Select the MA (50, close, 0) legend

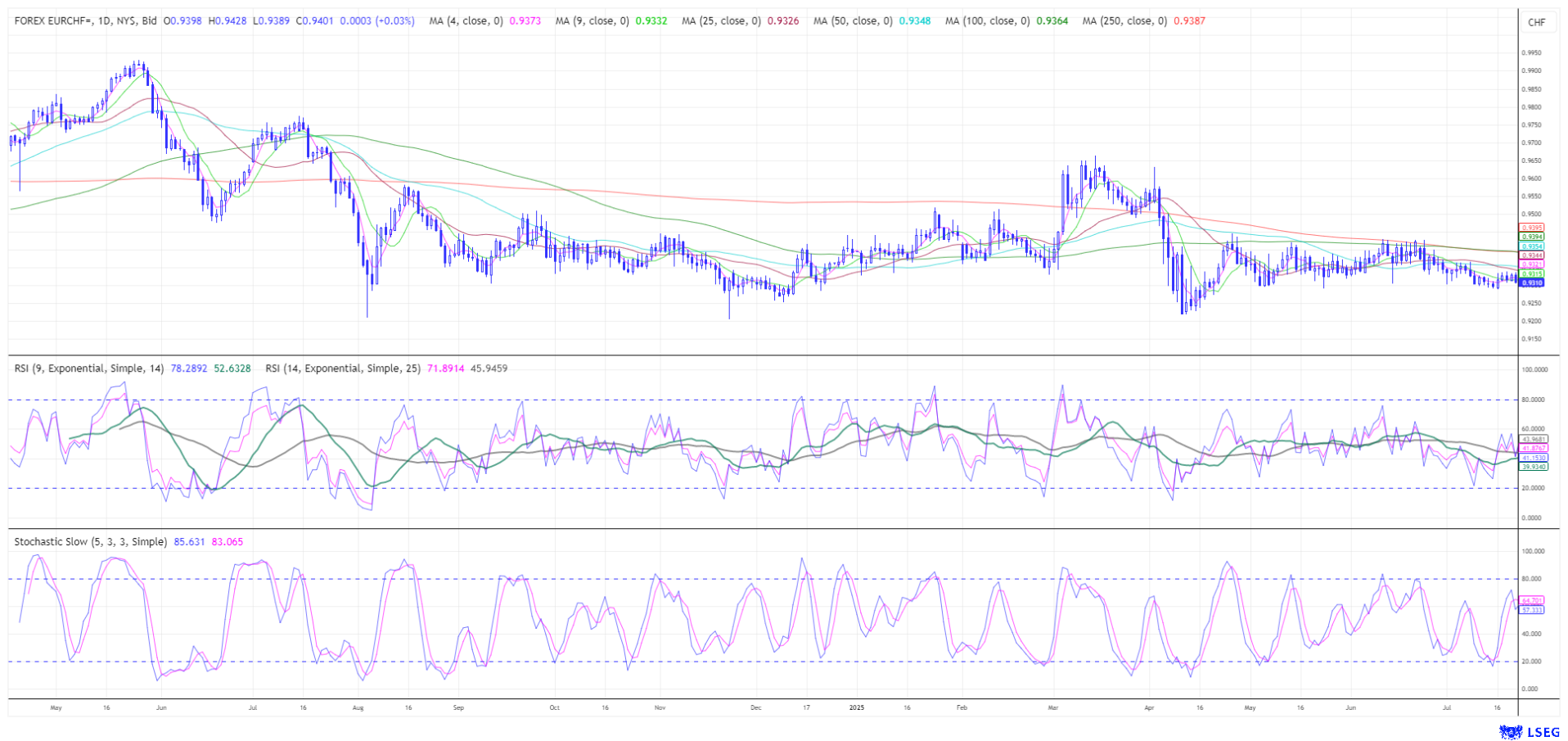[853, 21]
